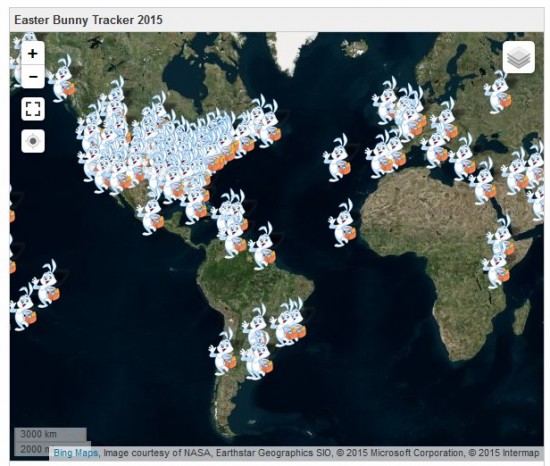Select bunny marker in East Africa near Kenya
The width and height of the screenshot is (550, 466).
click(496, 268)
